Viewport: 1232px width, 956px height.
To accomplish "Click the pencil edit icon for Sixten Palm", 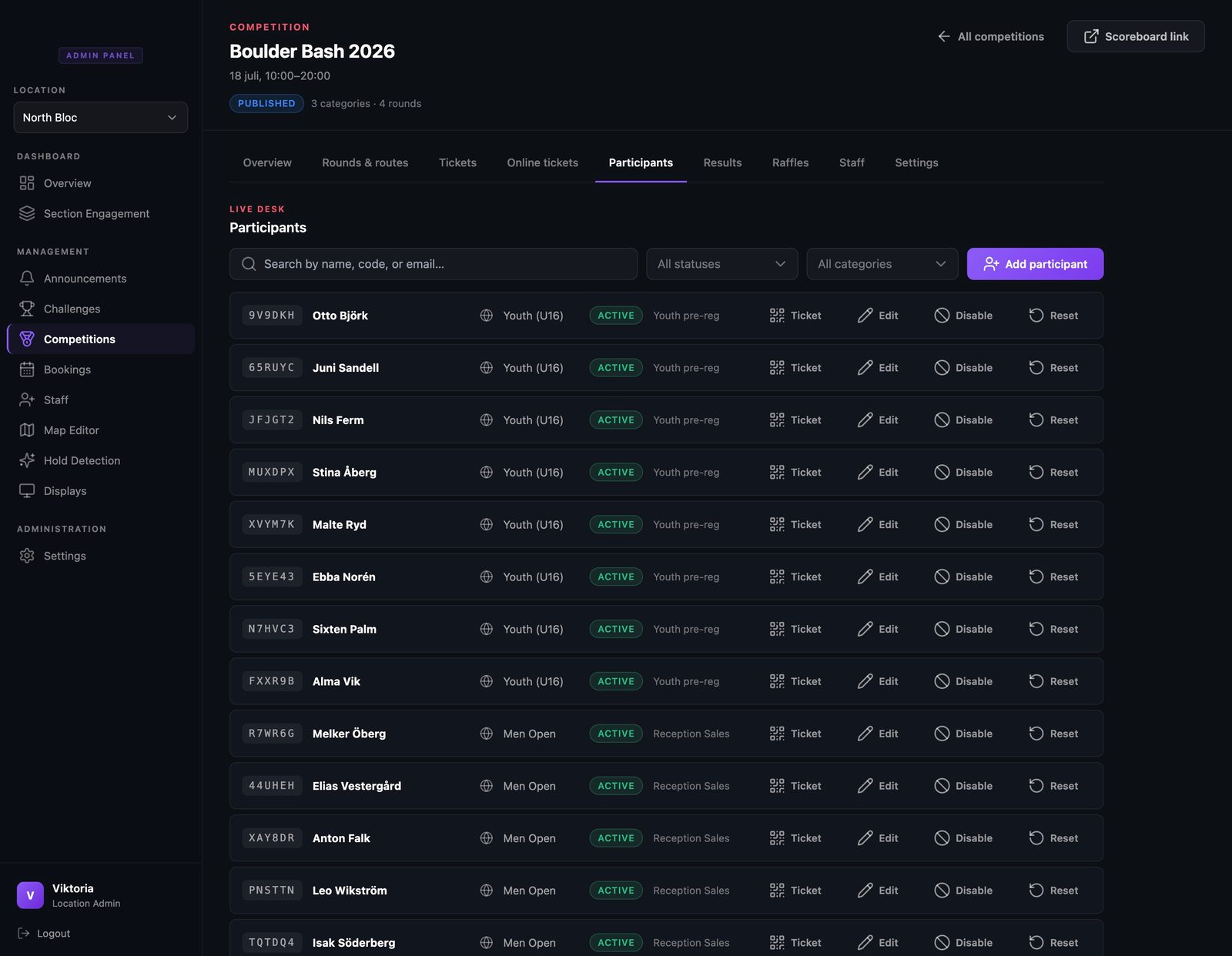I will point(865,629).
